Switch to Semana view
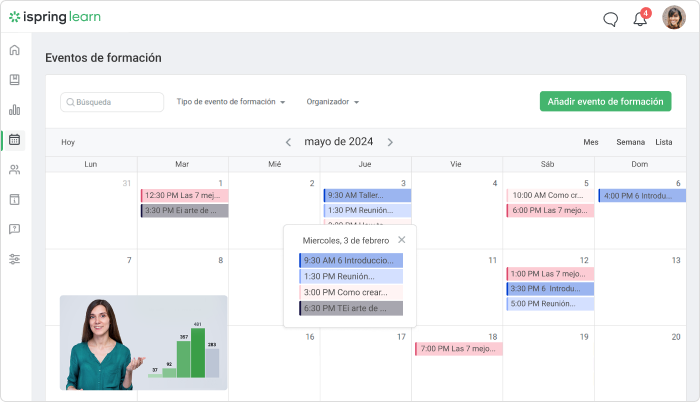700x402 pixels. [630, 142]
